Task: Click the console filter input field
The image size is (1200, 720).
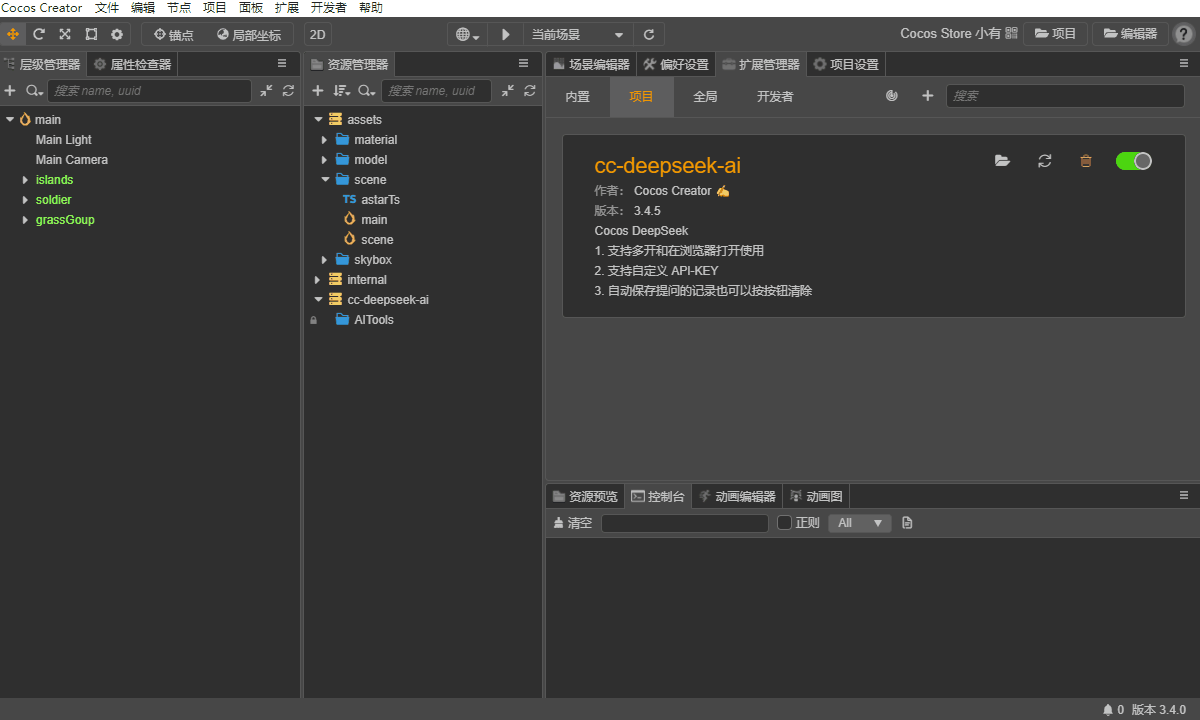Action: [685, 523]
